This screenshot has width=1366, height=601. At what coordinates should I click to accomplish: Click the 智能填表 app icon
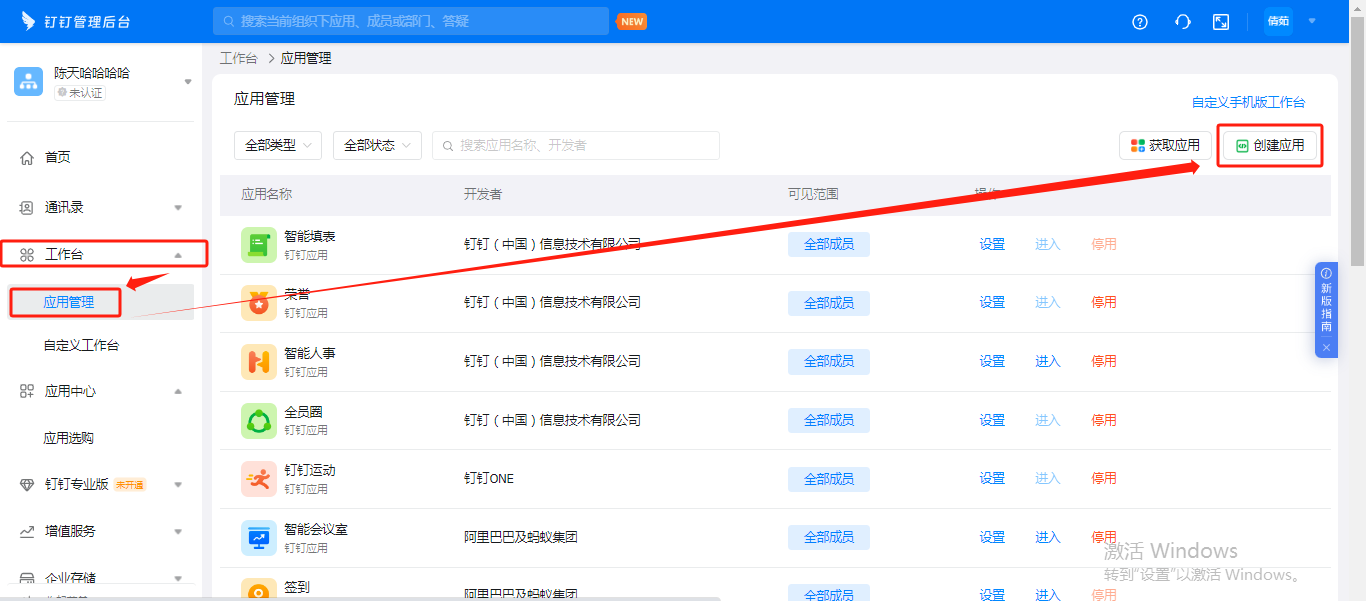(259, 245)
